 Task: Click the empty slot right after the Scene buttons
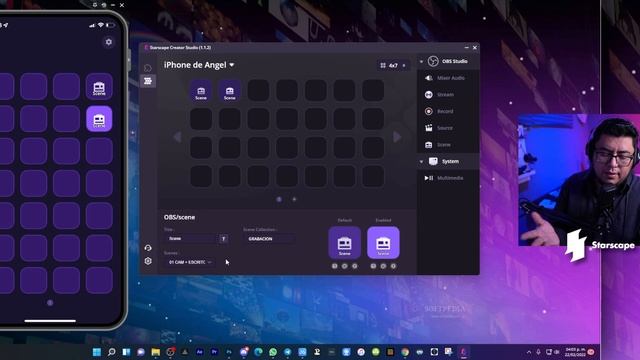(258, 91)
